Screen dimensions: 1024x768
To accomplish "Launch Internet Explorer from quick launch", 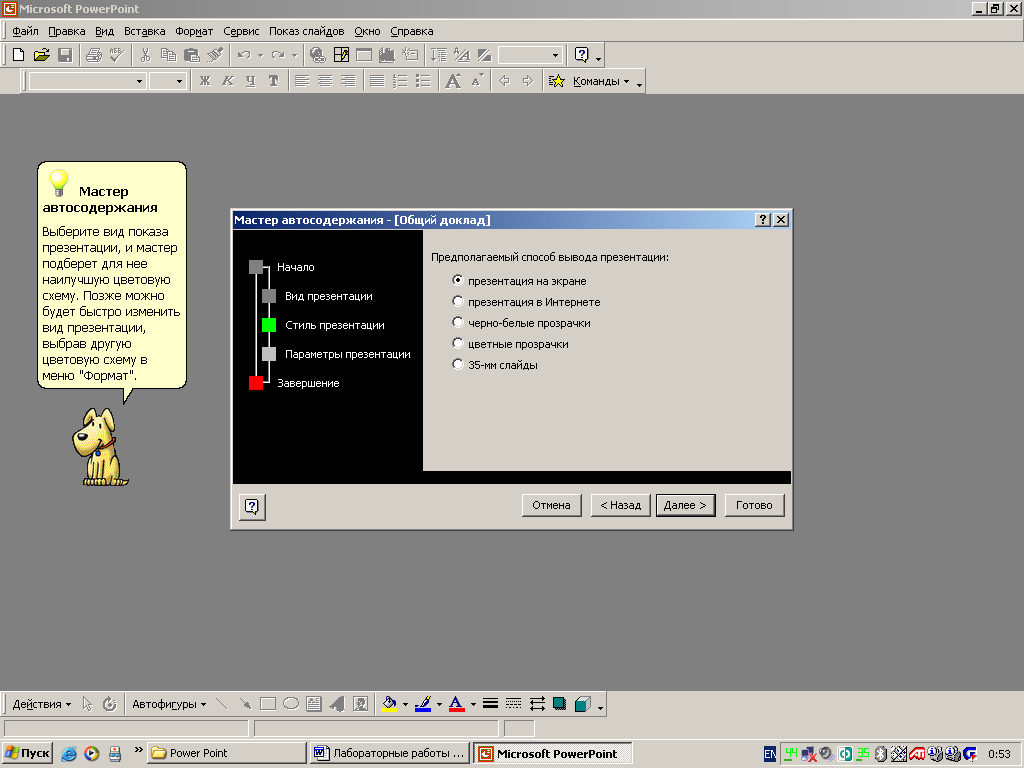I will point(69,754).
